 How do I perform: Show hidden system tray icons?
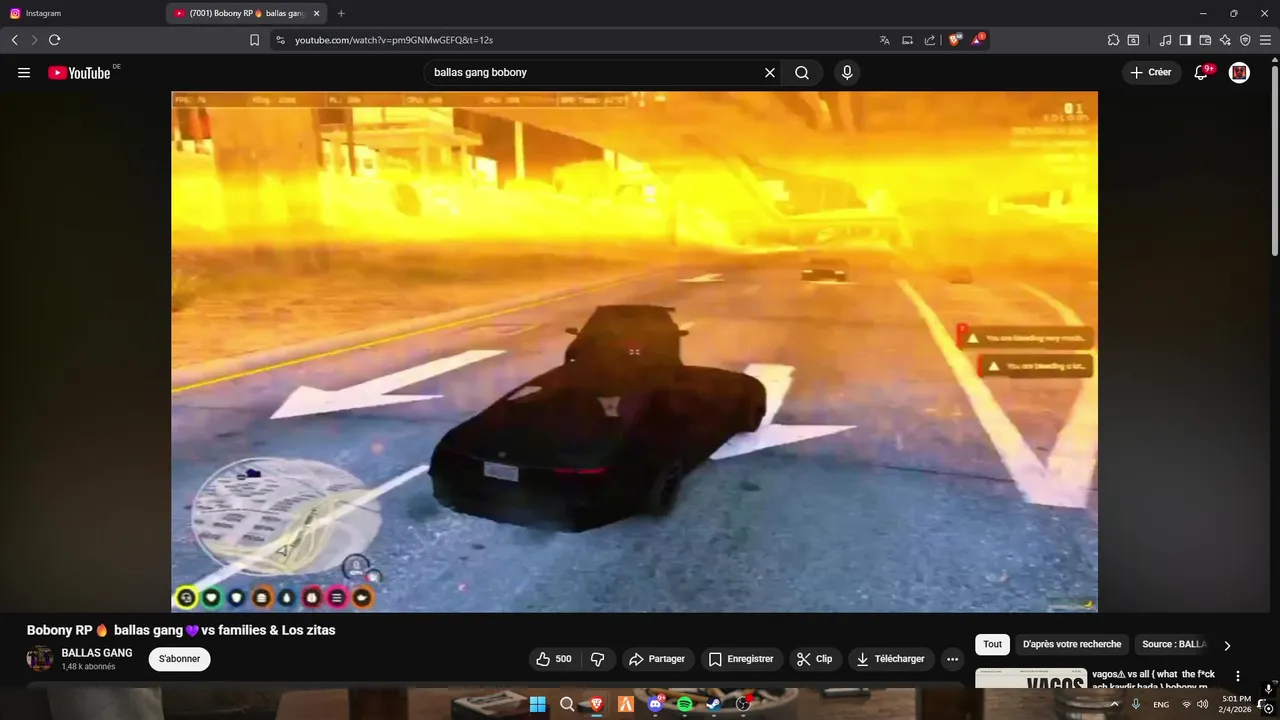[x=1114, y=704]
